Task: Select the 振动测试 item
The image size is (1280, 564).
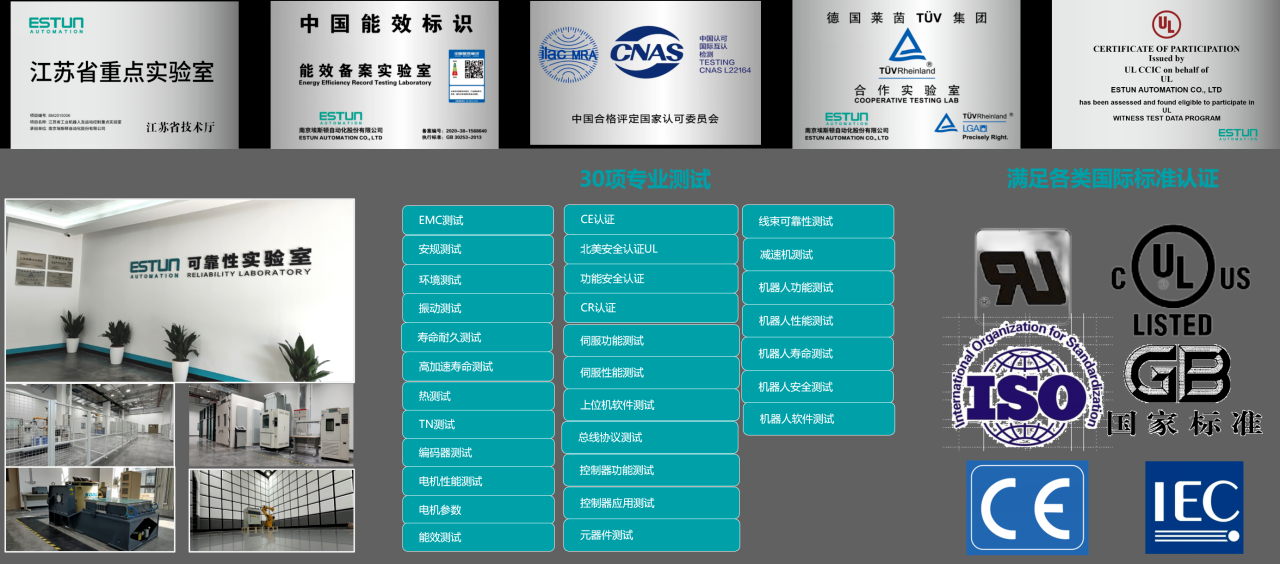Action: coord(477,308)
